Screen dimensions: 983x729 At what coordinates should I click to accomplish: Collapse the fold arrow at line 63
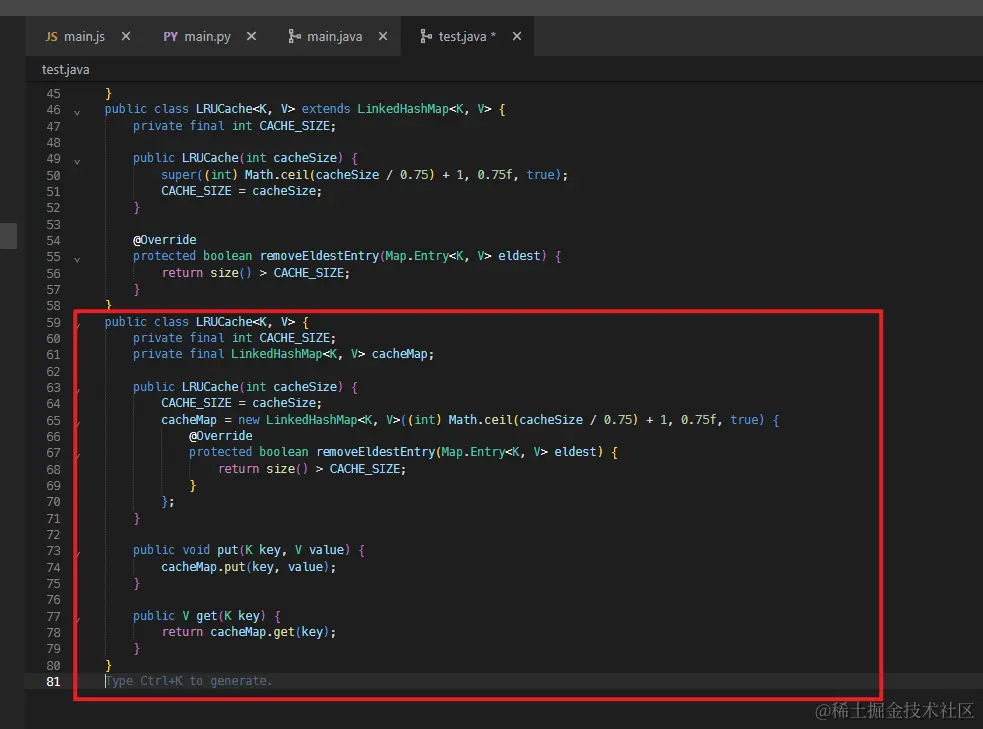tap(78, 391)
